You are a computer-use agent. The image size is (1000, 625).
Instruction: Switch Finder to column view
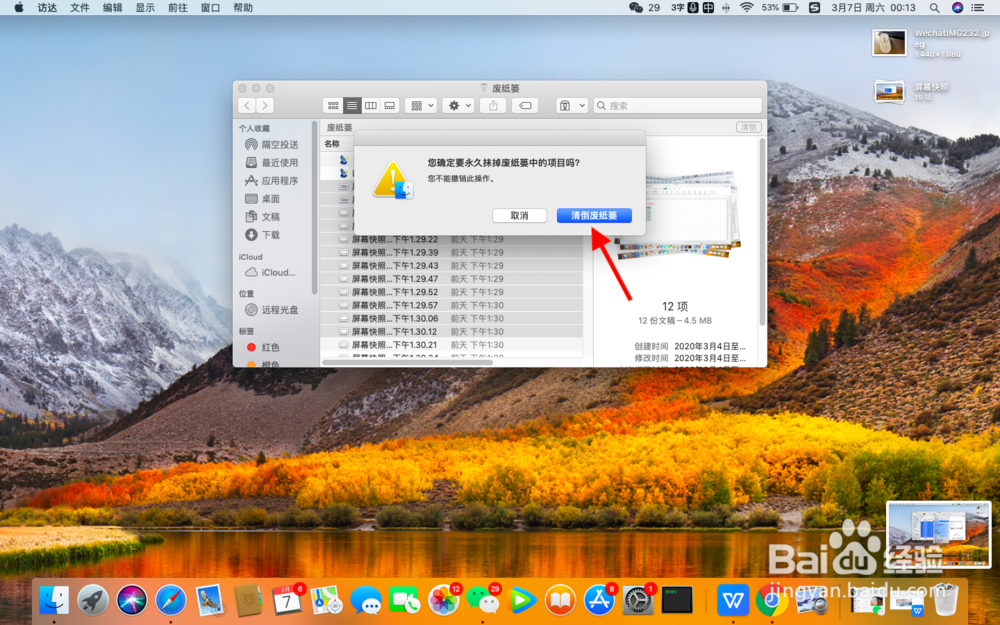(371, 106)
